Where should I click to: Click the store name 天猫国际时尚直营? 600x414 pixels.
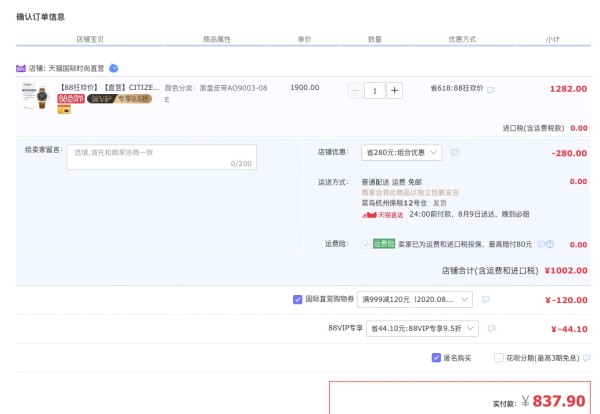(x=76, y=68)
